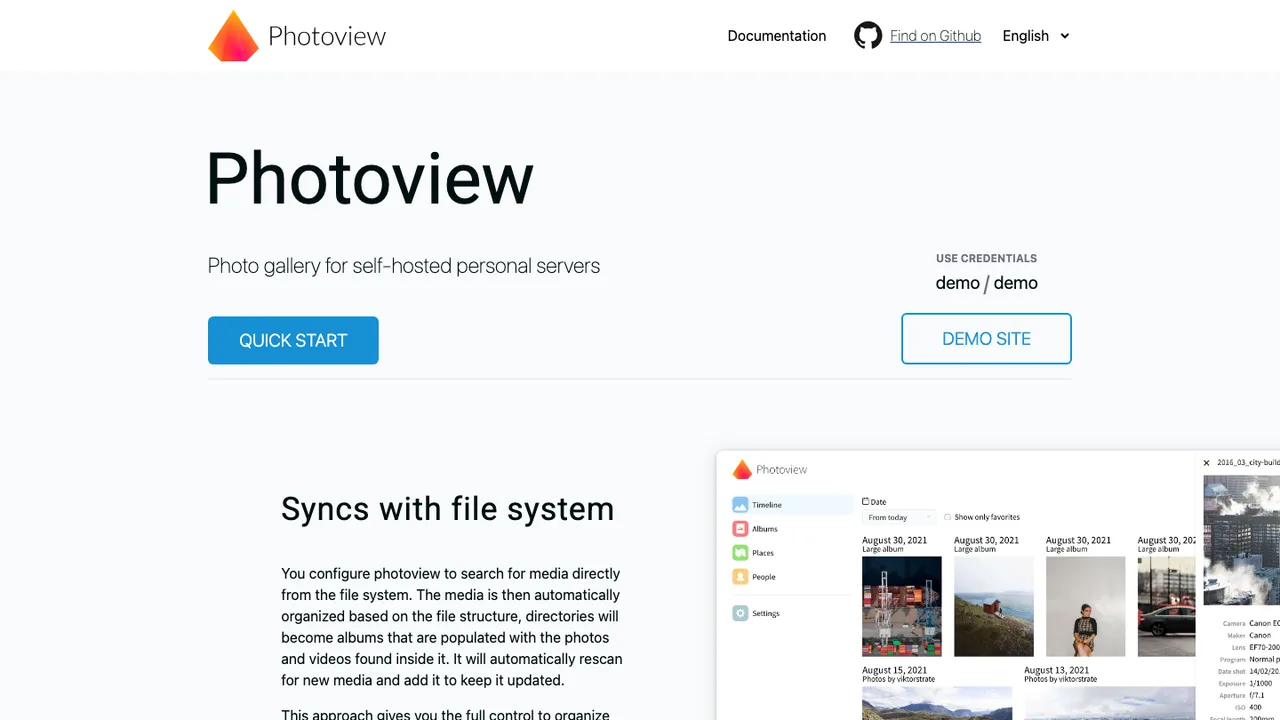Click the Photoview brand name in the header
This screenshot has height=720, width=1280.
click(x=327, y=36)
